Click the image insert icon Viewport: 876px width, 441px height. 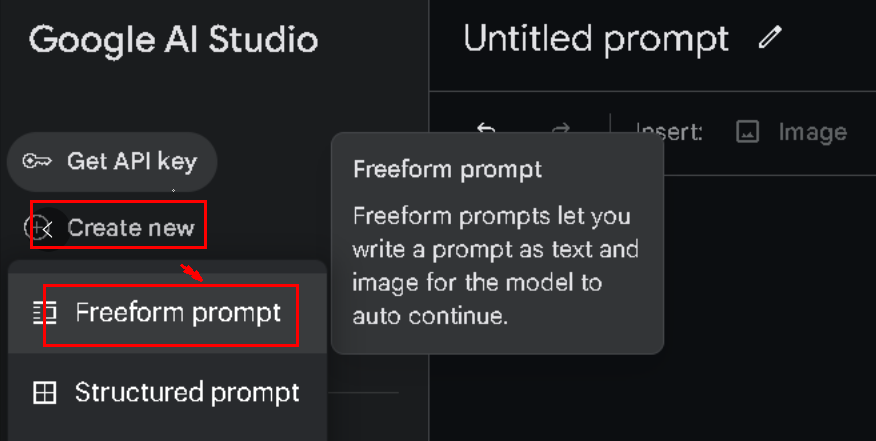(747, 132)
